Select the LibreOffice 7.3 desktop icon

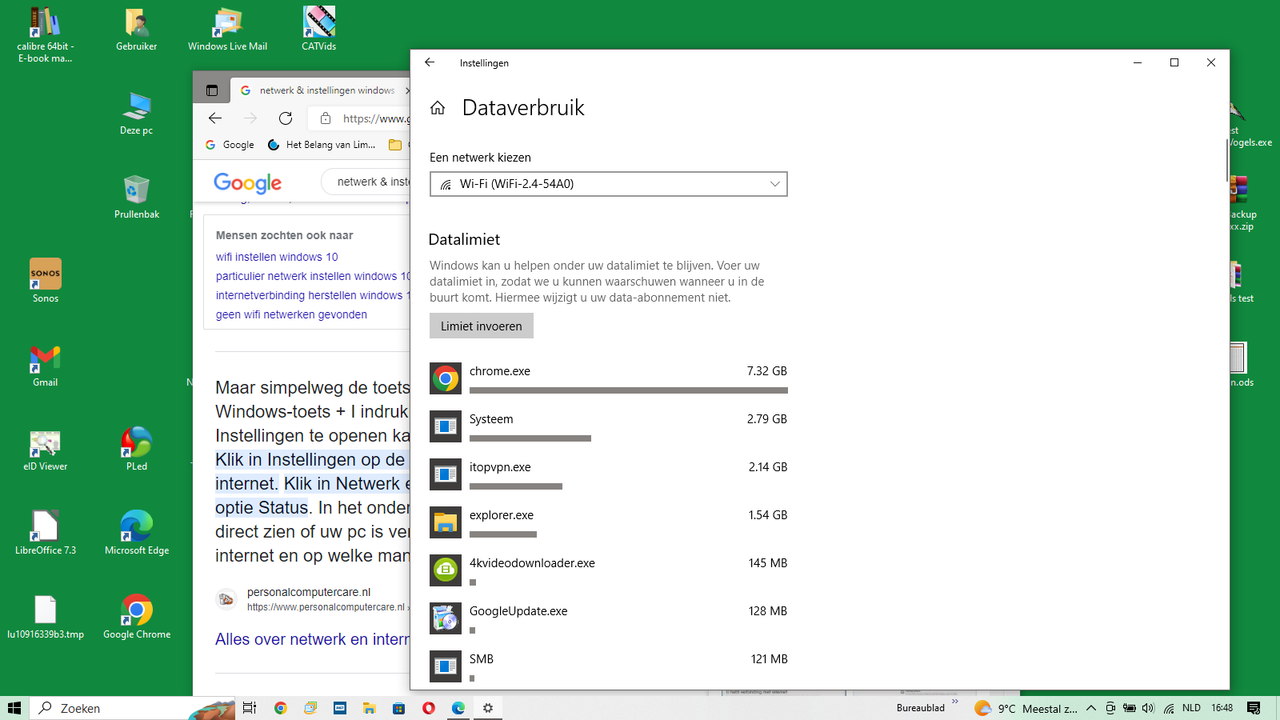point(45,534)
